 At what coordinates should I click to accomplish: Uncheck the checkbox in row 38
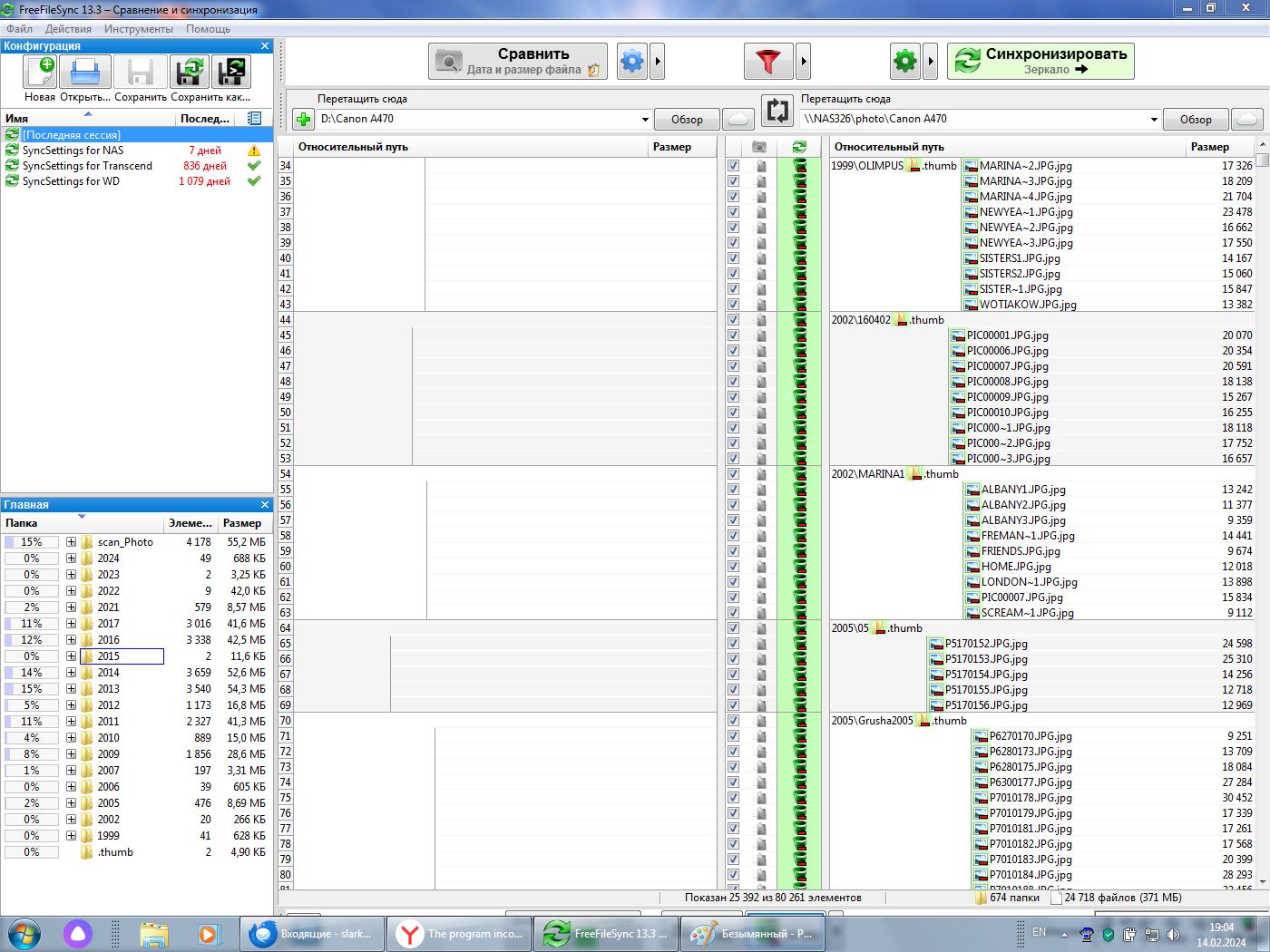(x=733, y=228)
